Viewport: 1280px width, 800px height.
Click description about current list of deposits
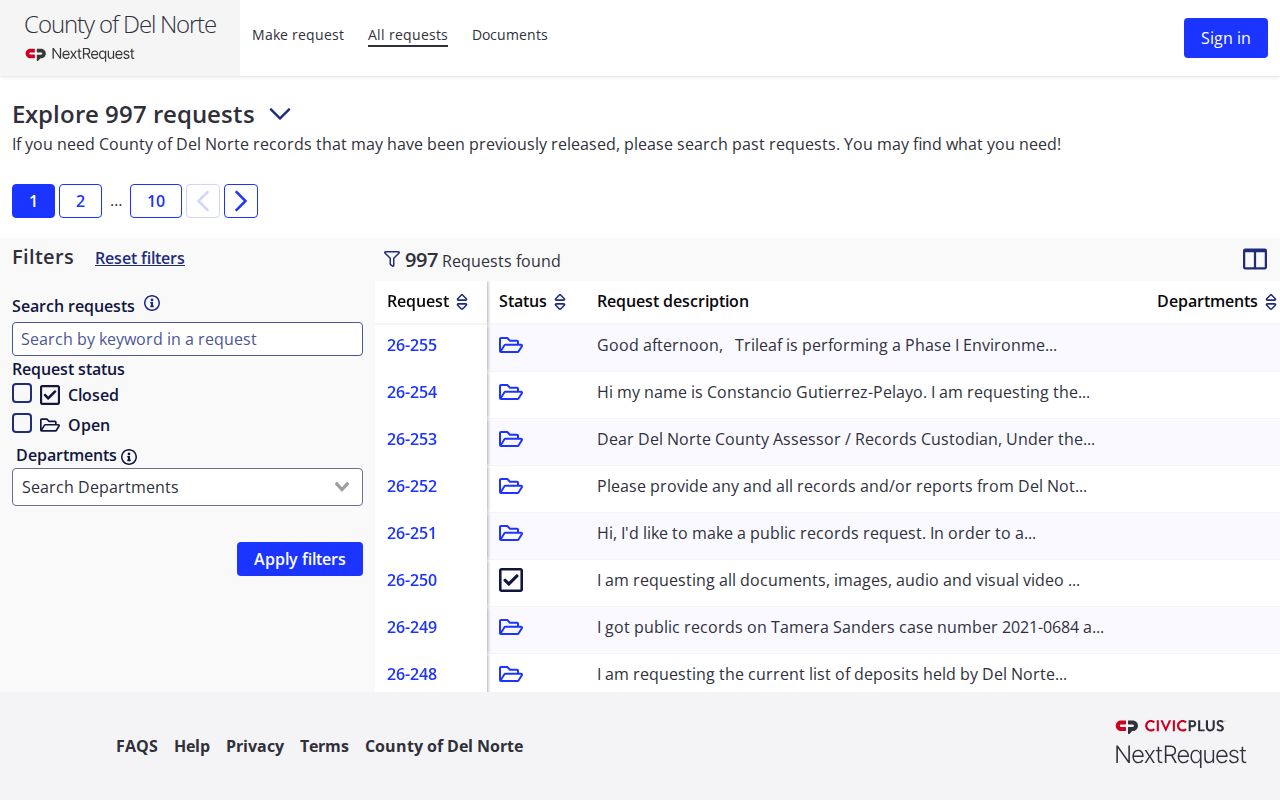tap(832, 674)
